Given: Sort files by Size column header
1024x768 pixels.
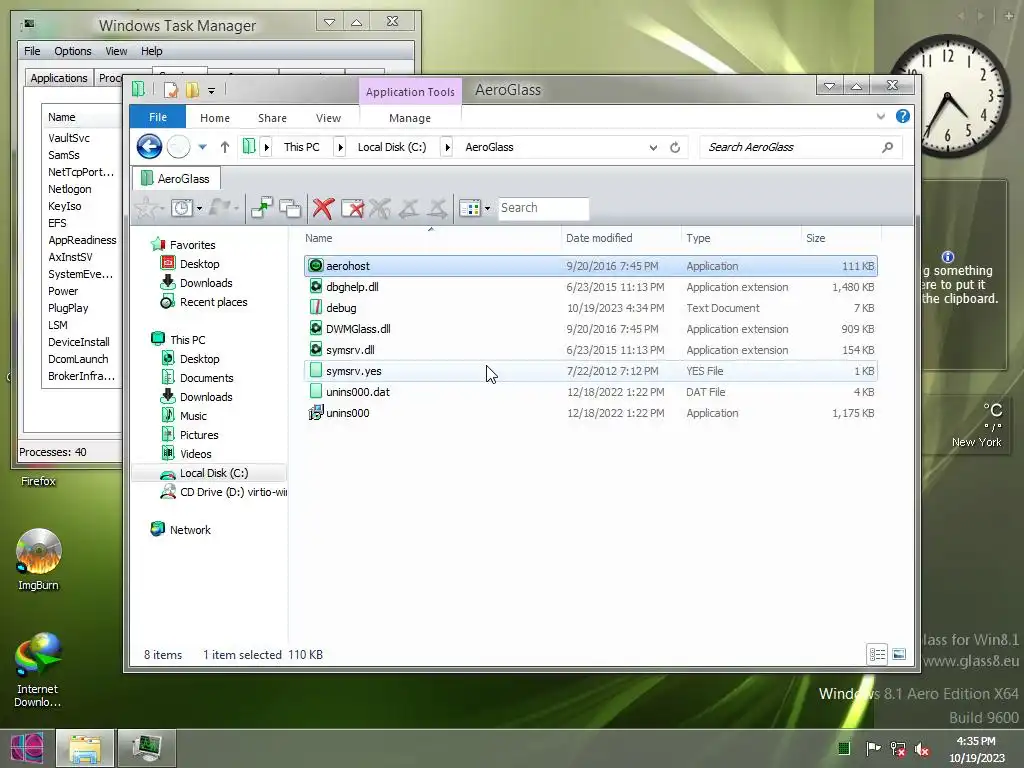Looking at the screenshot, I should [841, 238].
